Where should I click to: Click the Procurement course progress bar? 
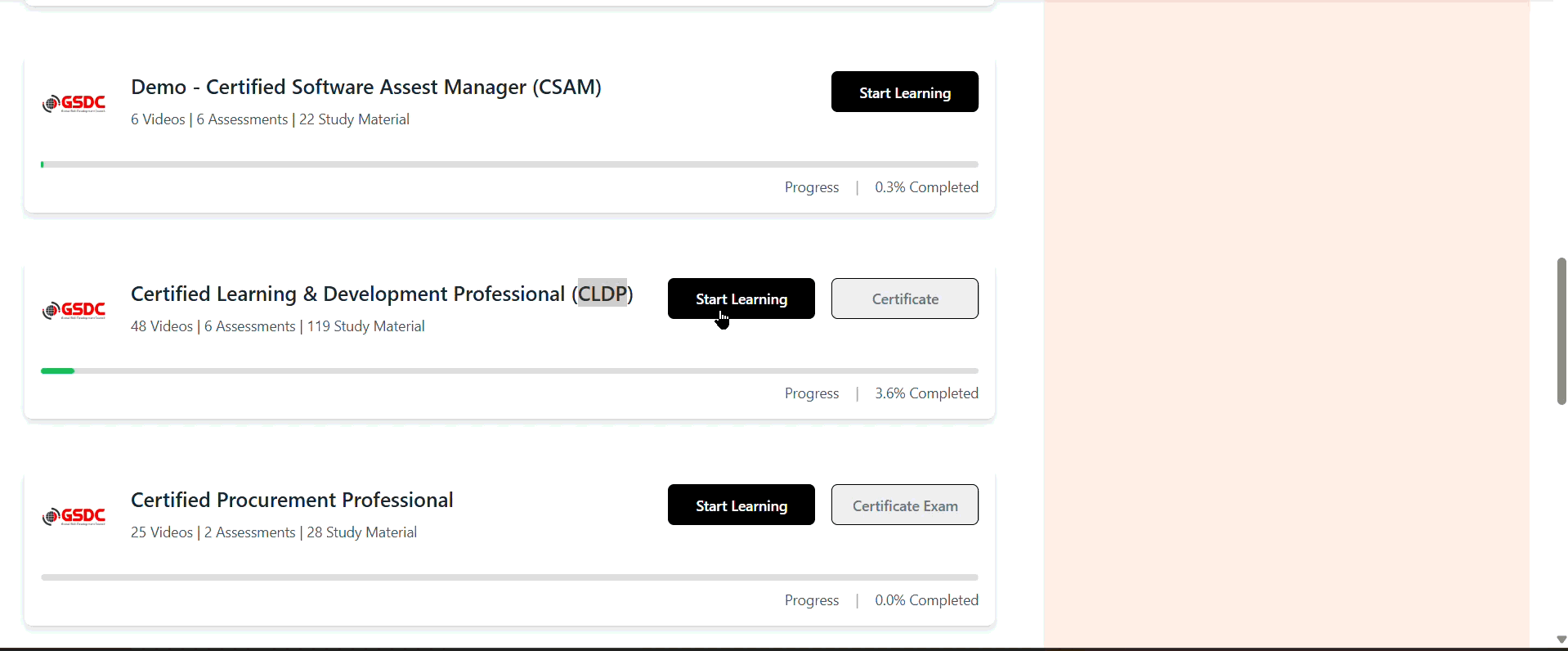509,577
